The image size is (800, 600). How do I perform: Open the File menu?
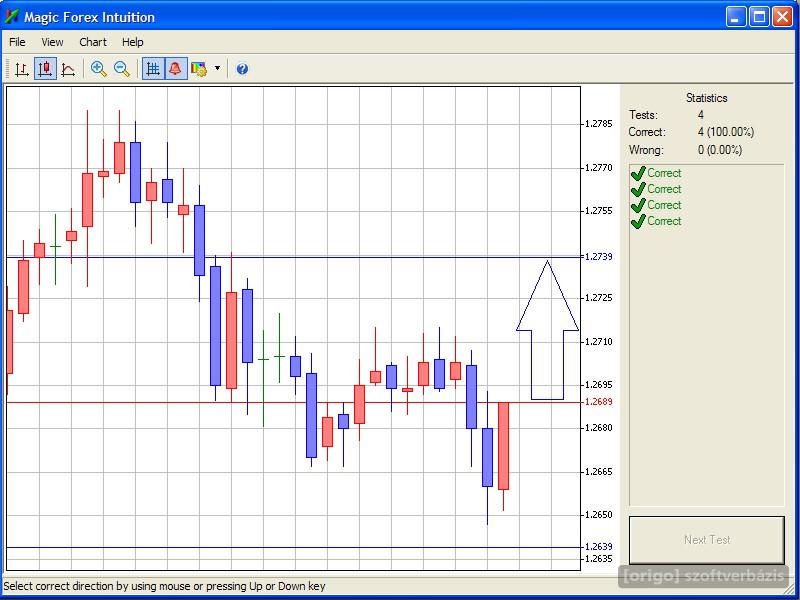(17, 42)
